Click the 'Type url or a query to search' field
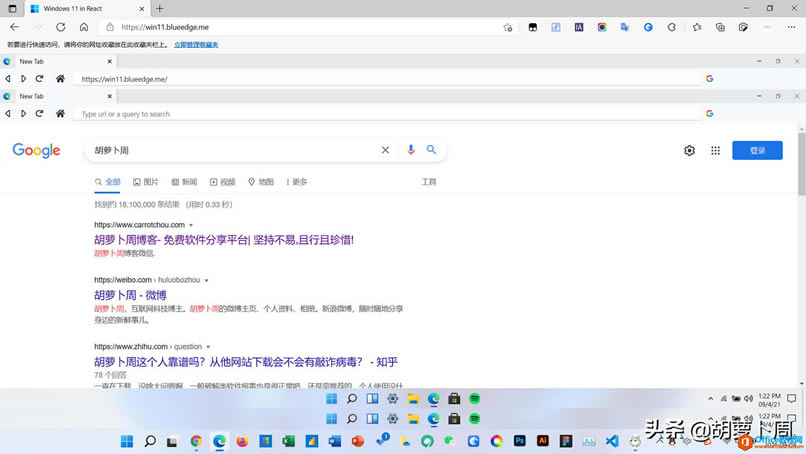This screenshot has height=454, width=806. pos(387,114)
